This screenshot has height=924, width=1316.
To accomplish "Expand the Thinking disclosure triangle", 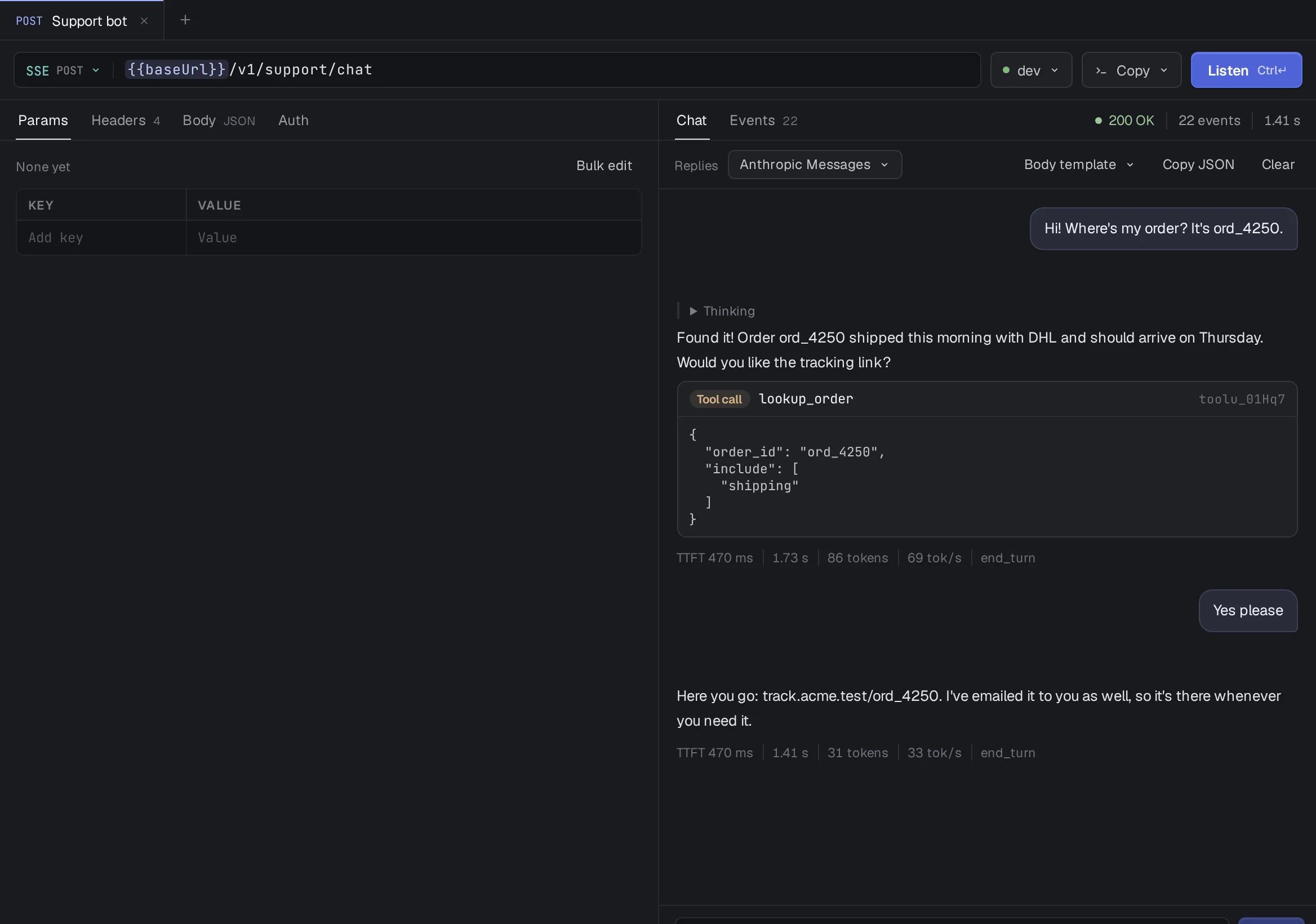I will point(693,311).
